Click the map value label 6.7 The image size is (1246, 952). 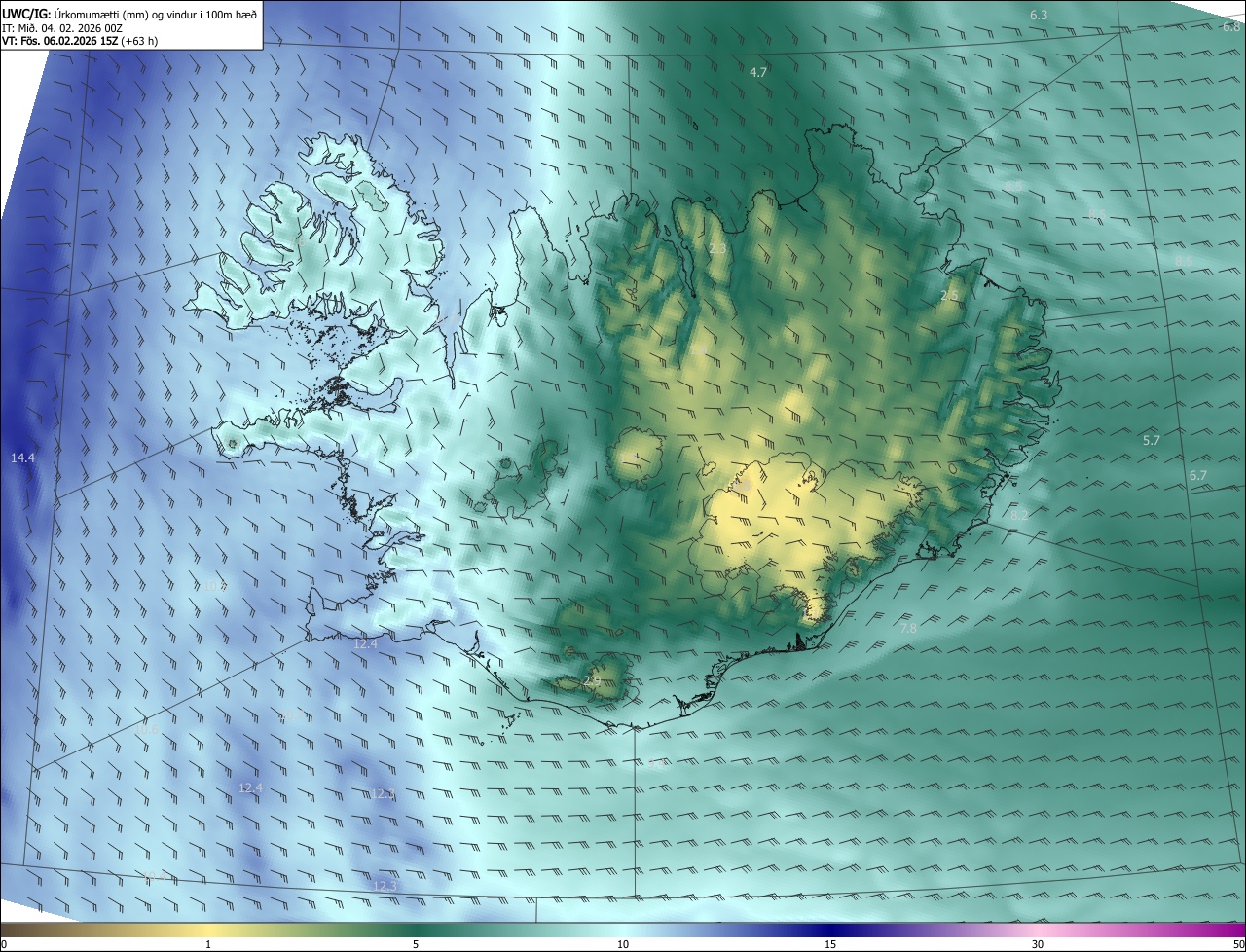pyautogui.click(x=1198, y=476)
